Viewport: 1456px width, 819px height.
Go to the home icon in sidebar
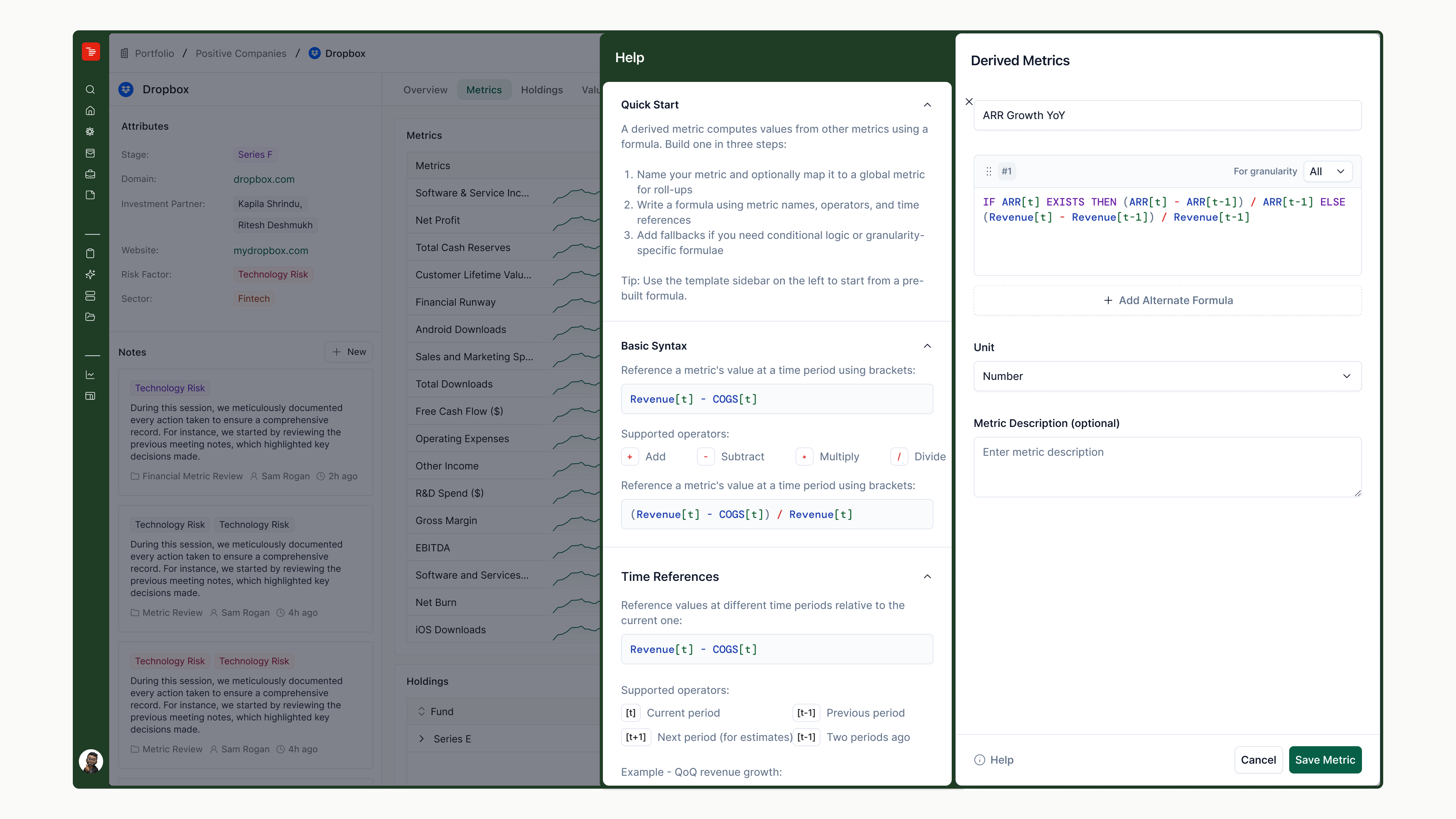click(x=91, y=111)
